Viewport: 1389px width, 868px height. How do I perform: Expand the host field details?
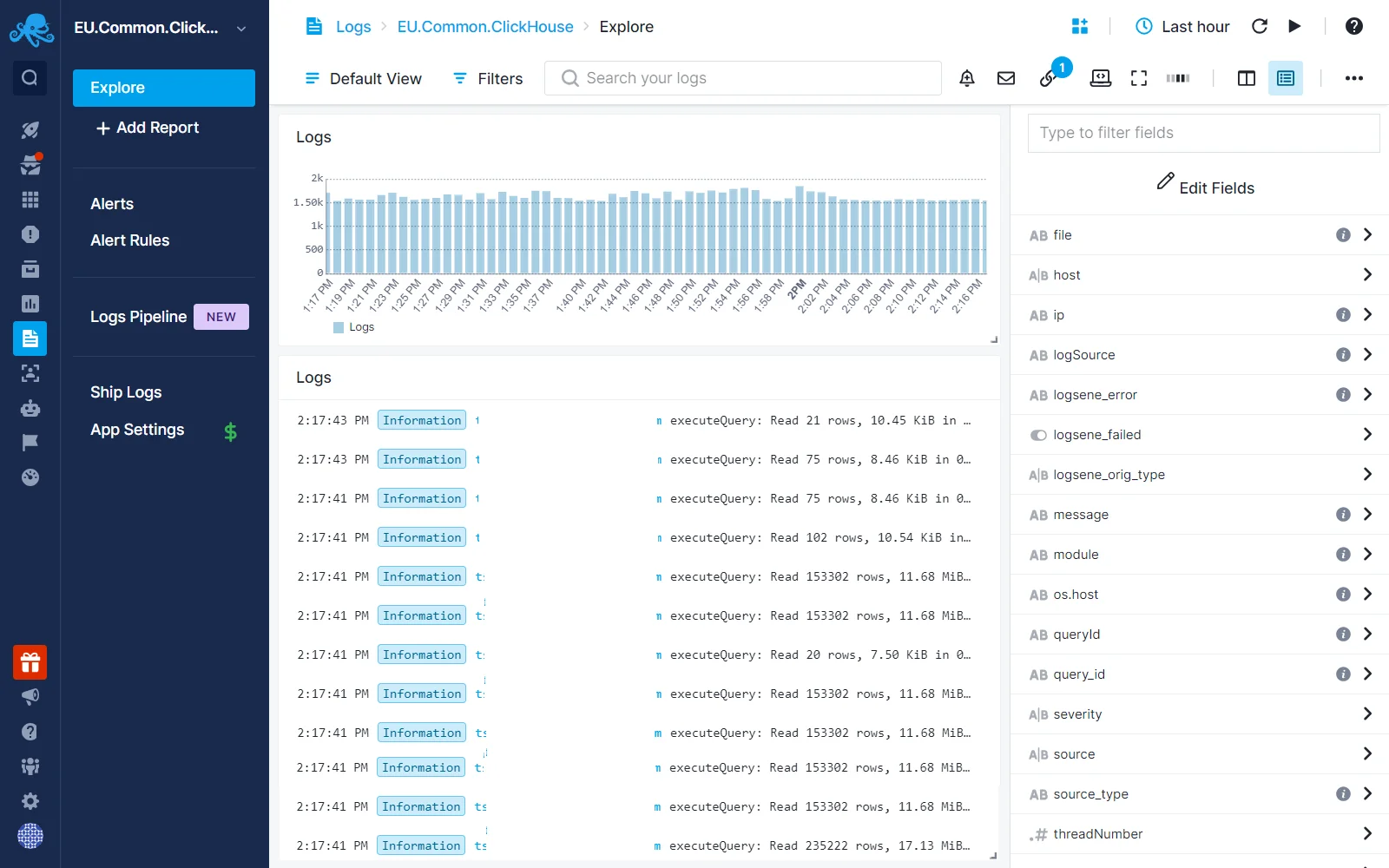pos(1367,274)
